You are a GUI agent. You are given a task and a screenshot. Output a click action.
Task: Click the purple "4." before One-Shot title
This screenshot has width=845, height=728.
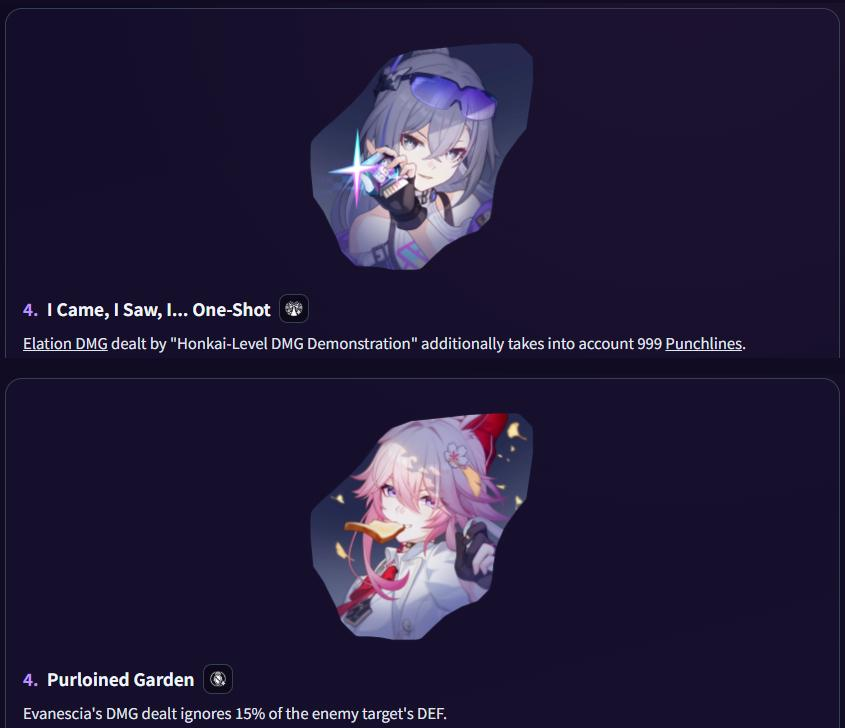(x=30, y=310)
